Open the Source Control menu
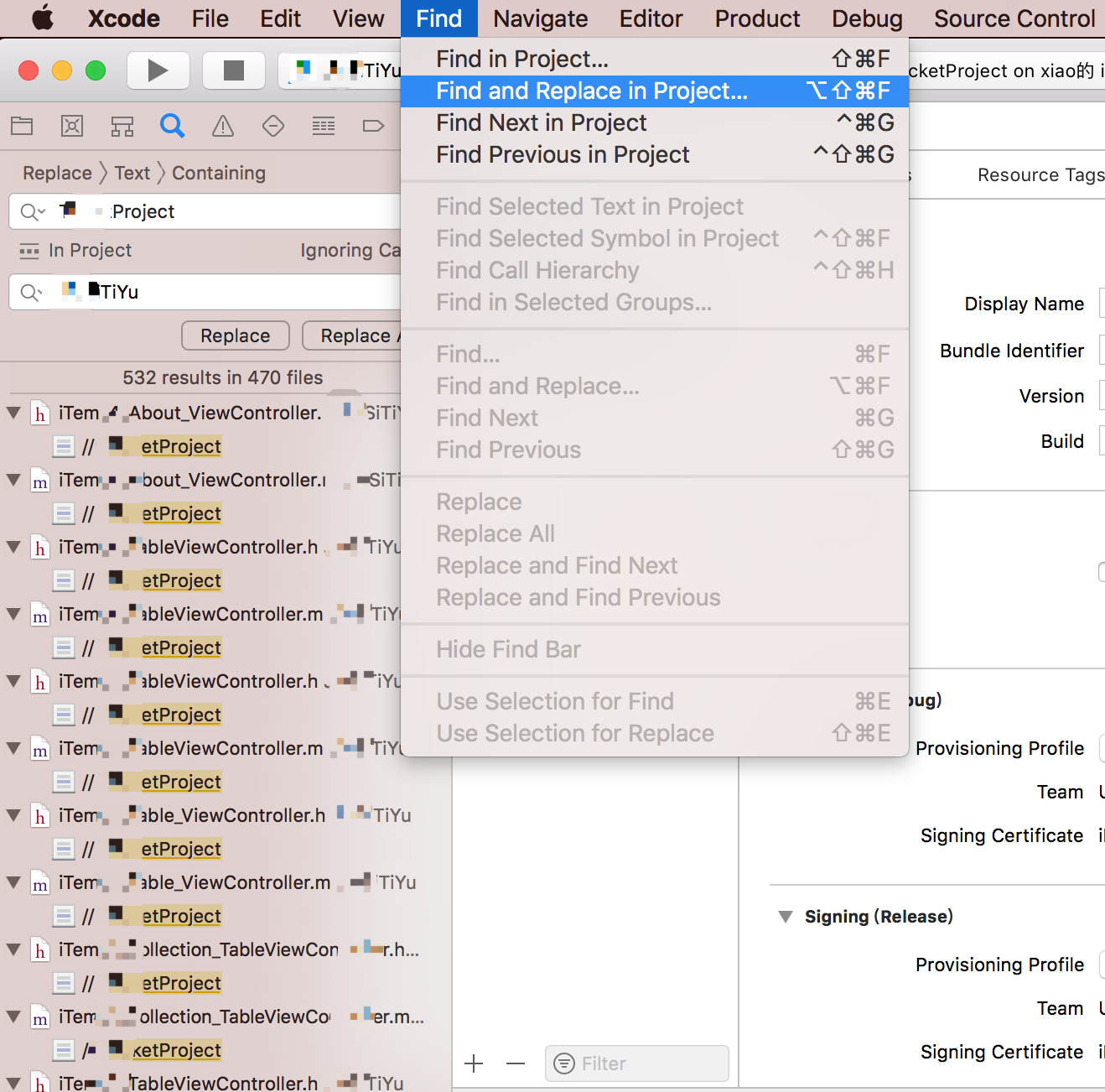 coord(1014,18)
